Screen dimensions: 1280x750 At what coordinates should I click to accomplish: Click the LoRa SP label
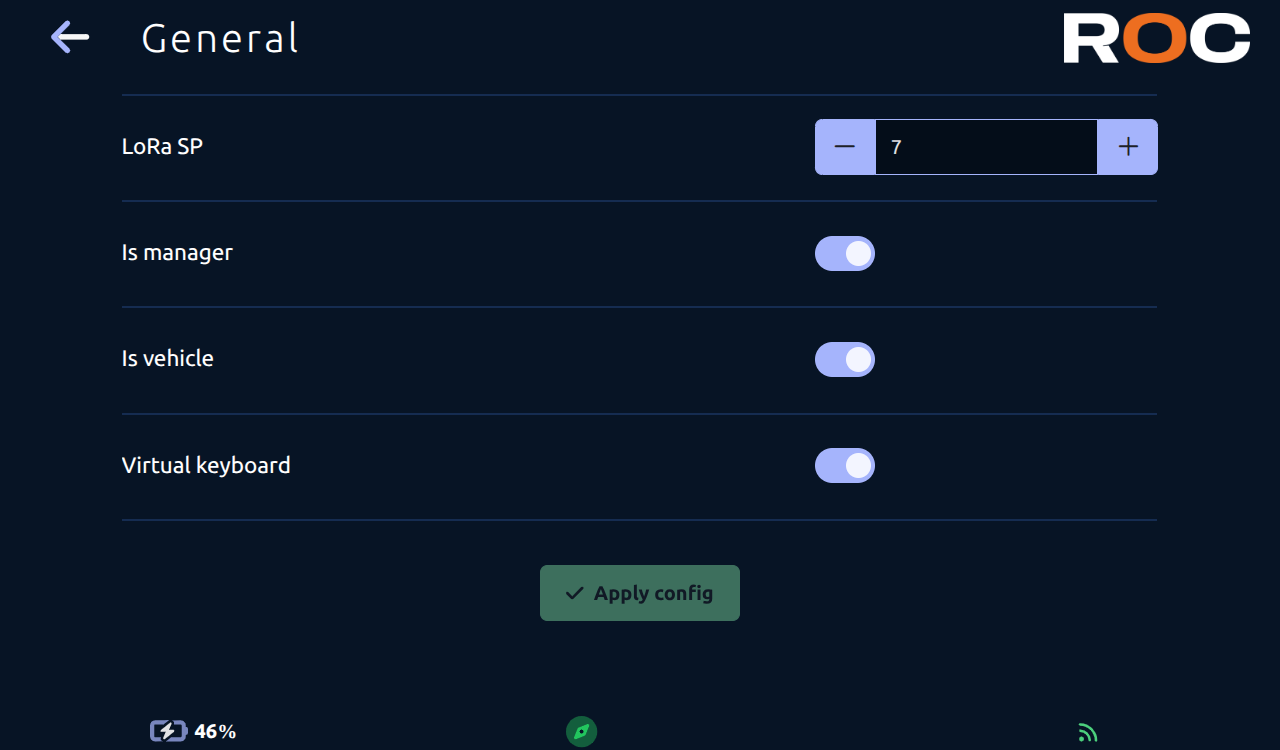tap(162, 146)
